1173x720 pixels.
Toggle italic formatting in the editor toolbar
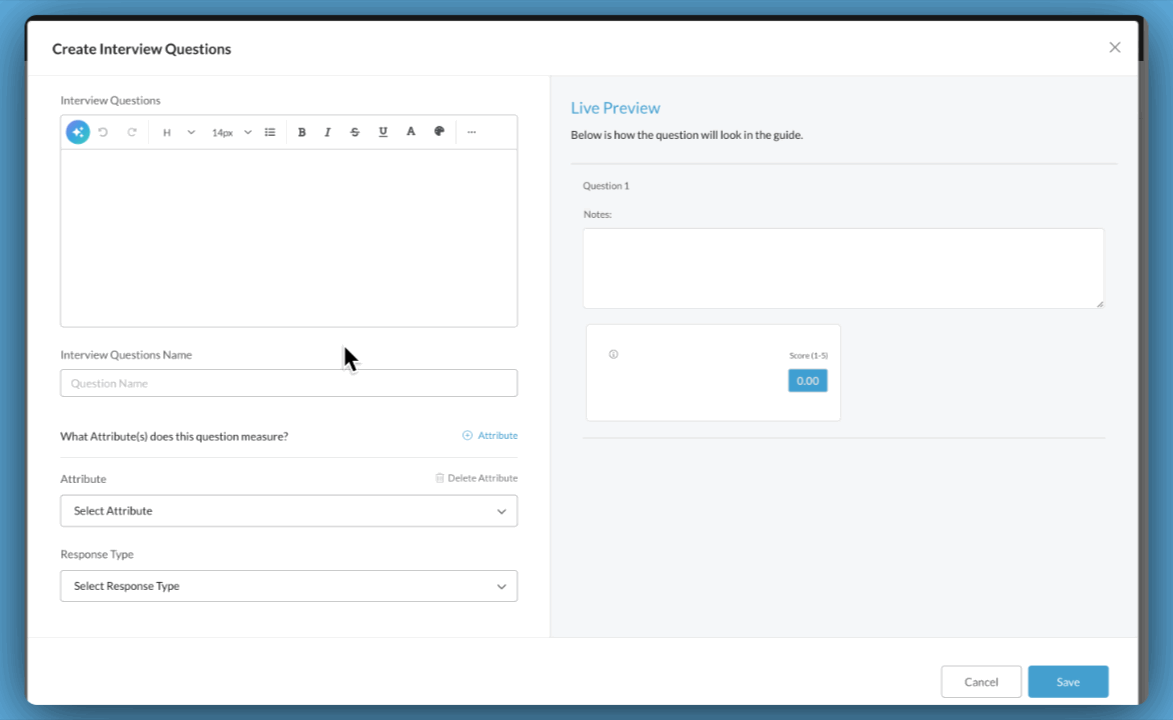point(328,131)
